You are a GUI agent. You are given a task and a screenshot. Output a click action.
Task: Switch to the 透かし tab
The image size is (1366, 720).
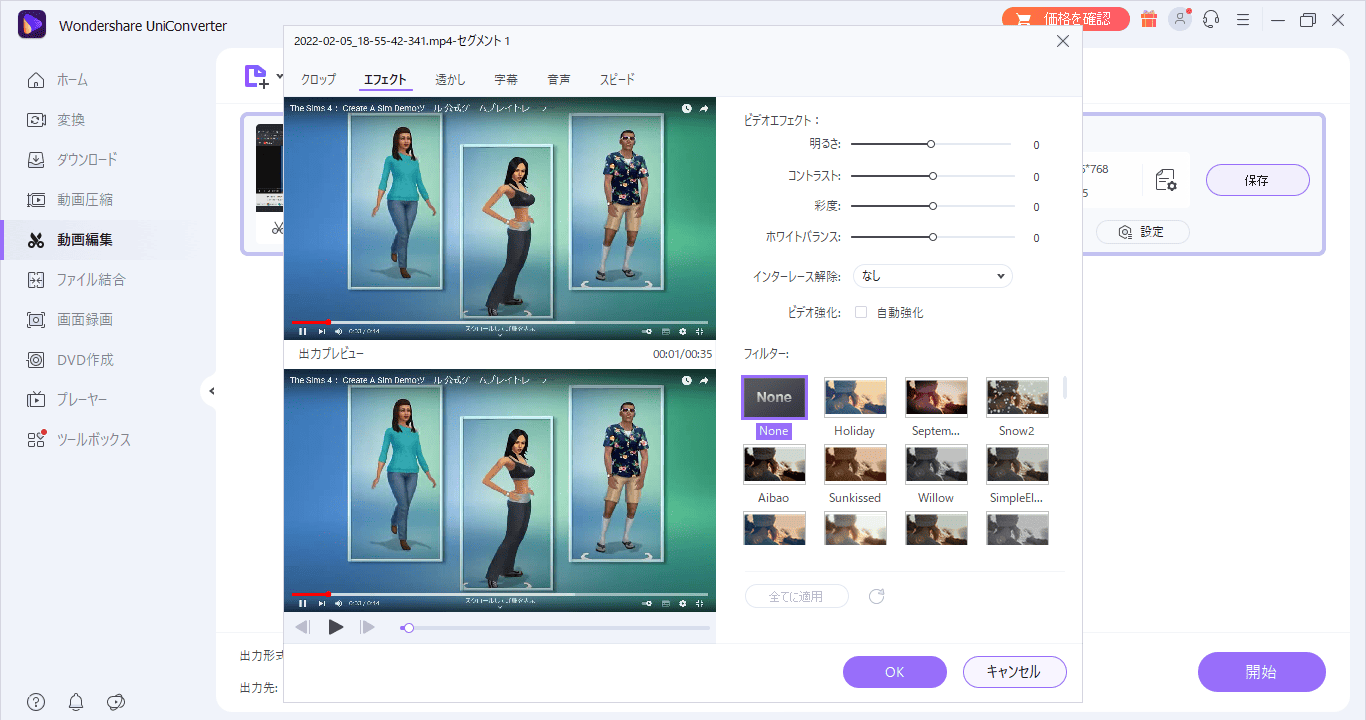(x=450, y=79)
